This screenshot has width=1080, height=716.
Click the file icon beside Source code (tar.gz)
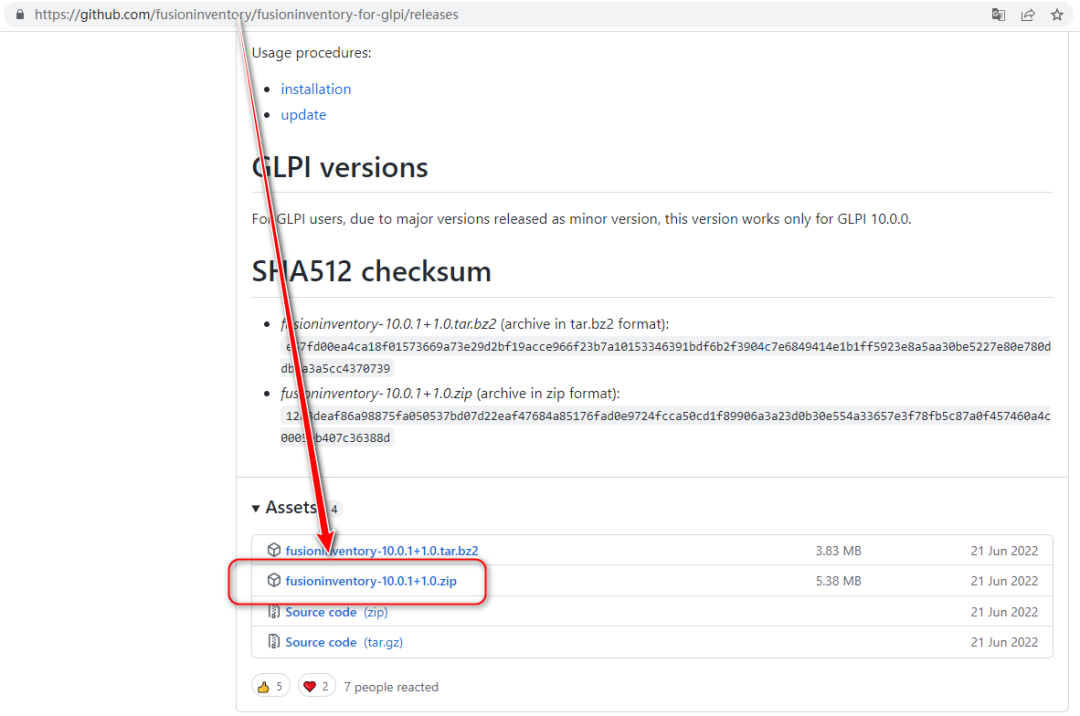point(273,642)
